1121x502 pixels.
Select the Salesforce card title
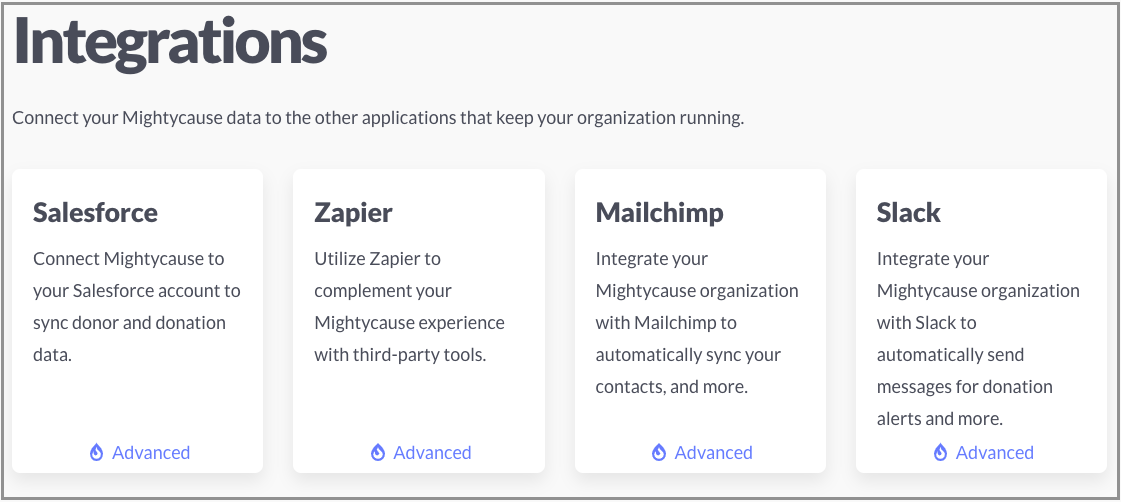pyautogui.click(x=95, y=212)
